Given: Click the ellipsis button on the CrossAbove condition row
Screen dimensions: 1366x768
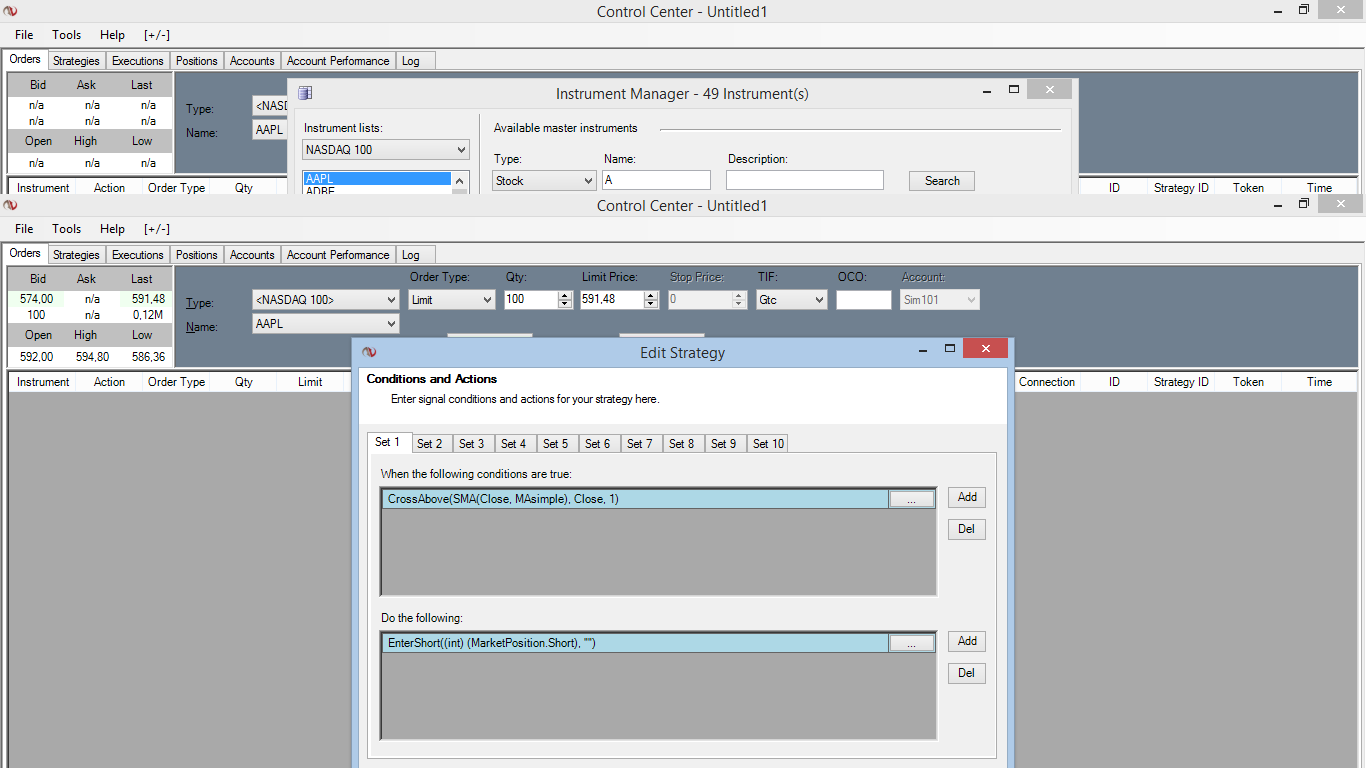Looking at the screenshot, I should 912,499.
